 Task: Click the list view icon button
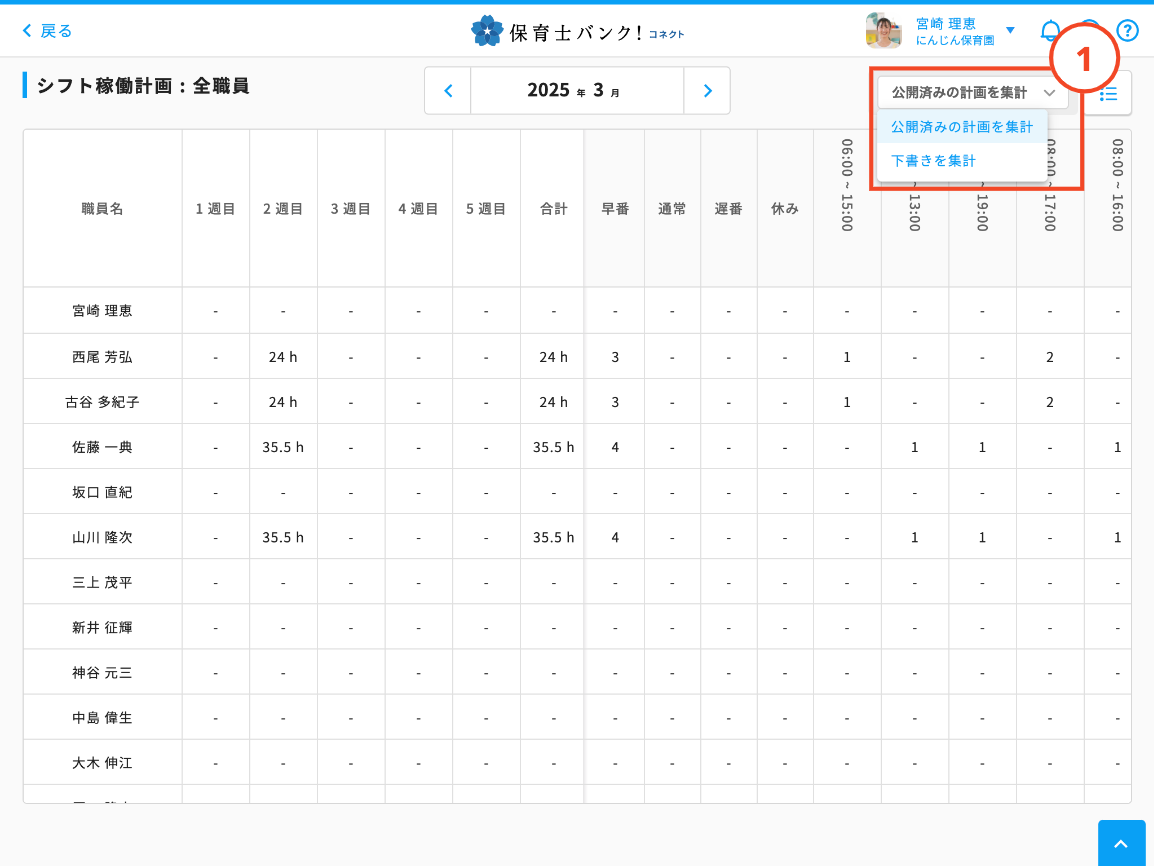coord(1109,93)
